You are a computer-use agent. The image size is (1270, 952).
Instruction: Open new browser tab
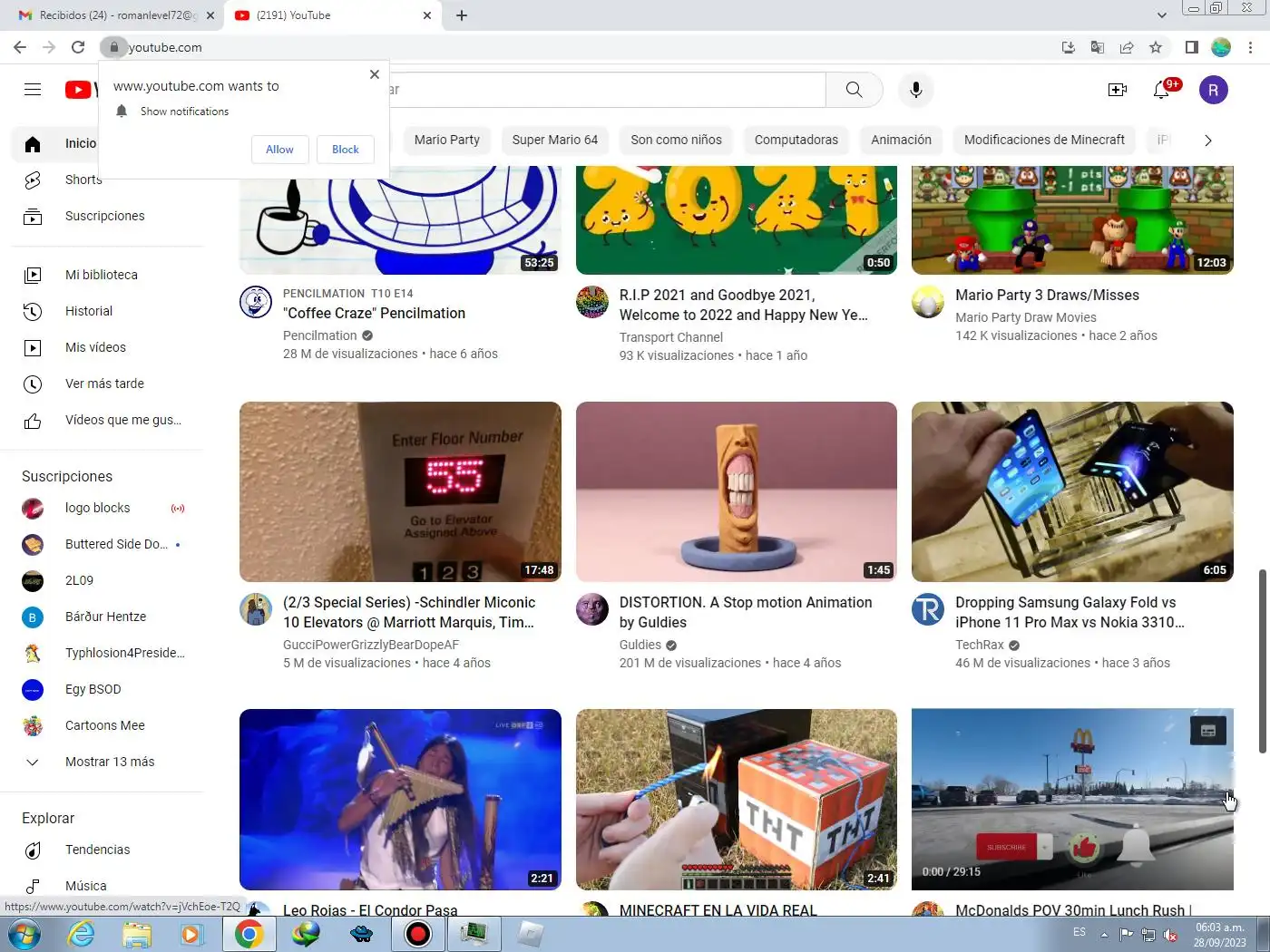(462, 15)
